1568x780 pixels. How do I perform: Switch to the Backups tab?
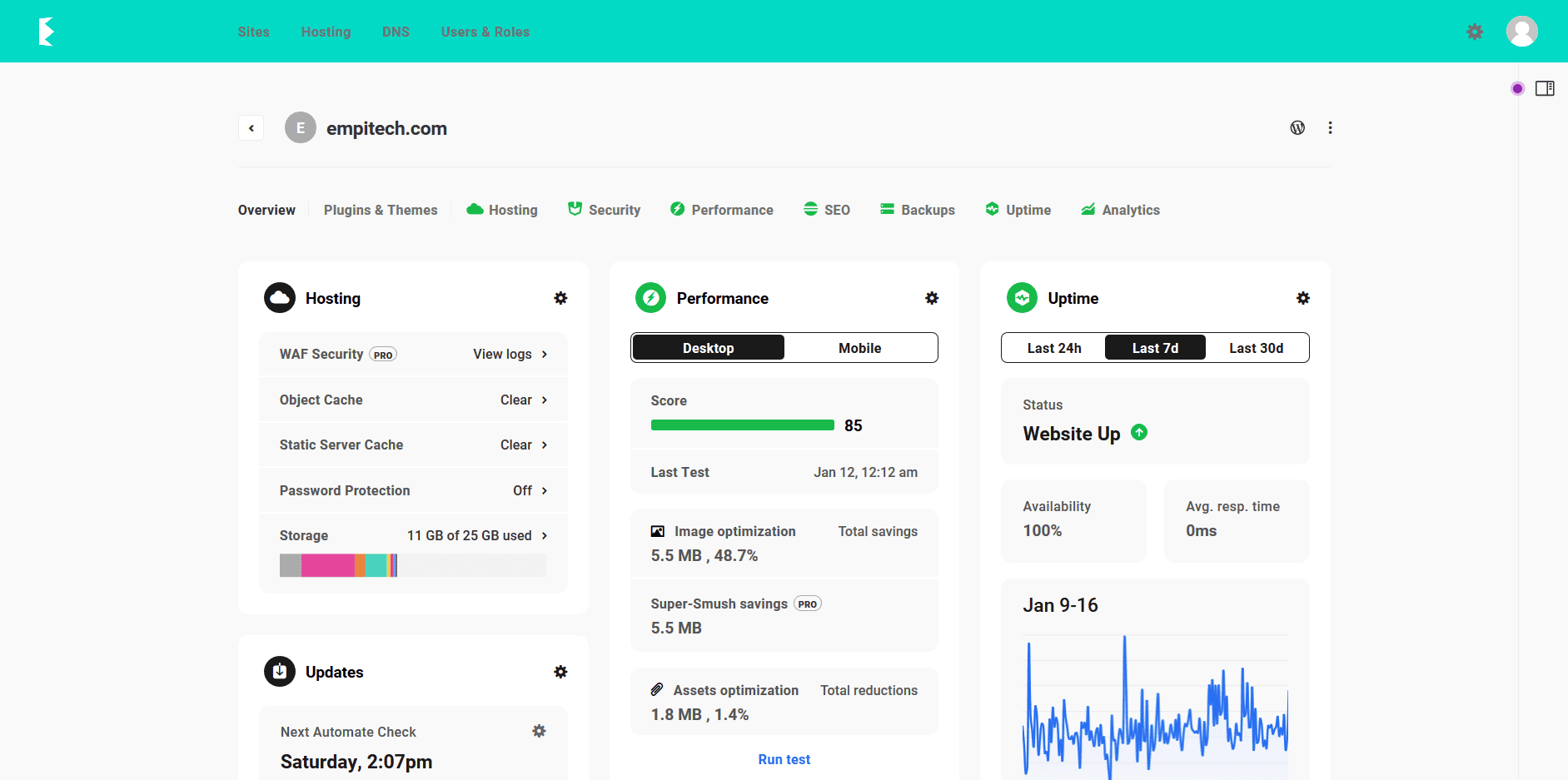(918, 210)
